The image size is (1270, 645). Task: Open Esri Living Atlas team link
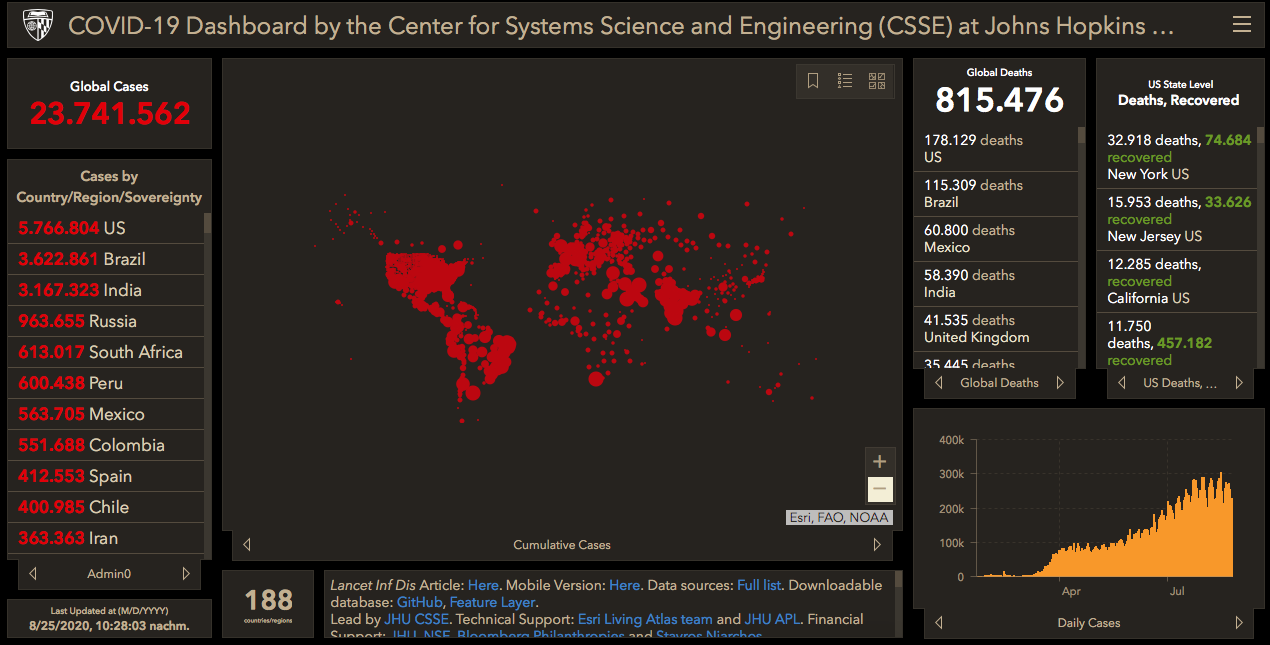point(645,619)
